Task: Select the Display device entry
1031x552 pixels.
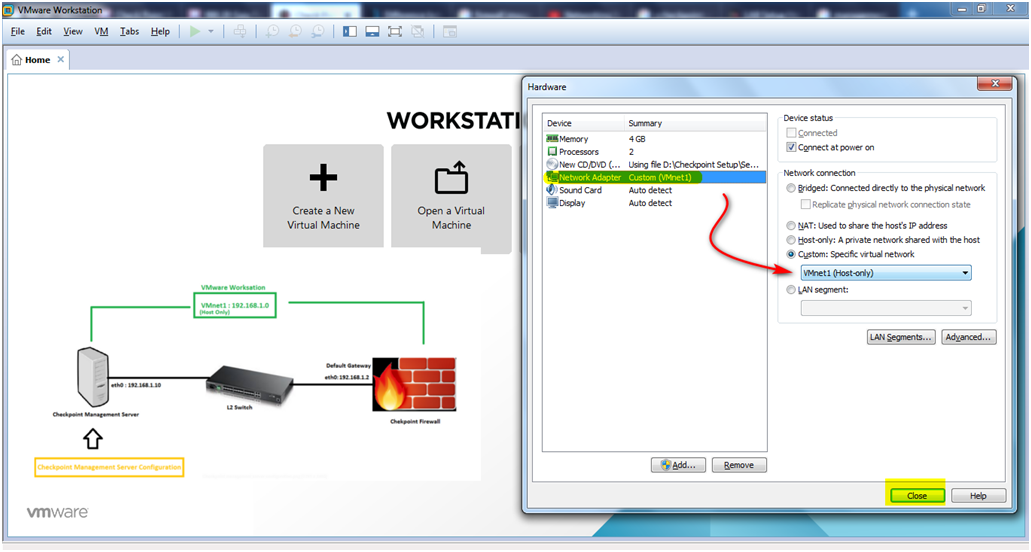Action: 654,203
